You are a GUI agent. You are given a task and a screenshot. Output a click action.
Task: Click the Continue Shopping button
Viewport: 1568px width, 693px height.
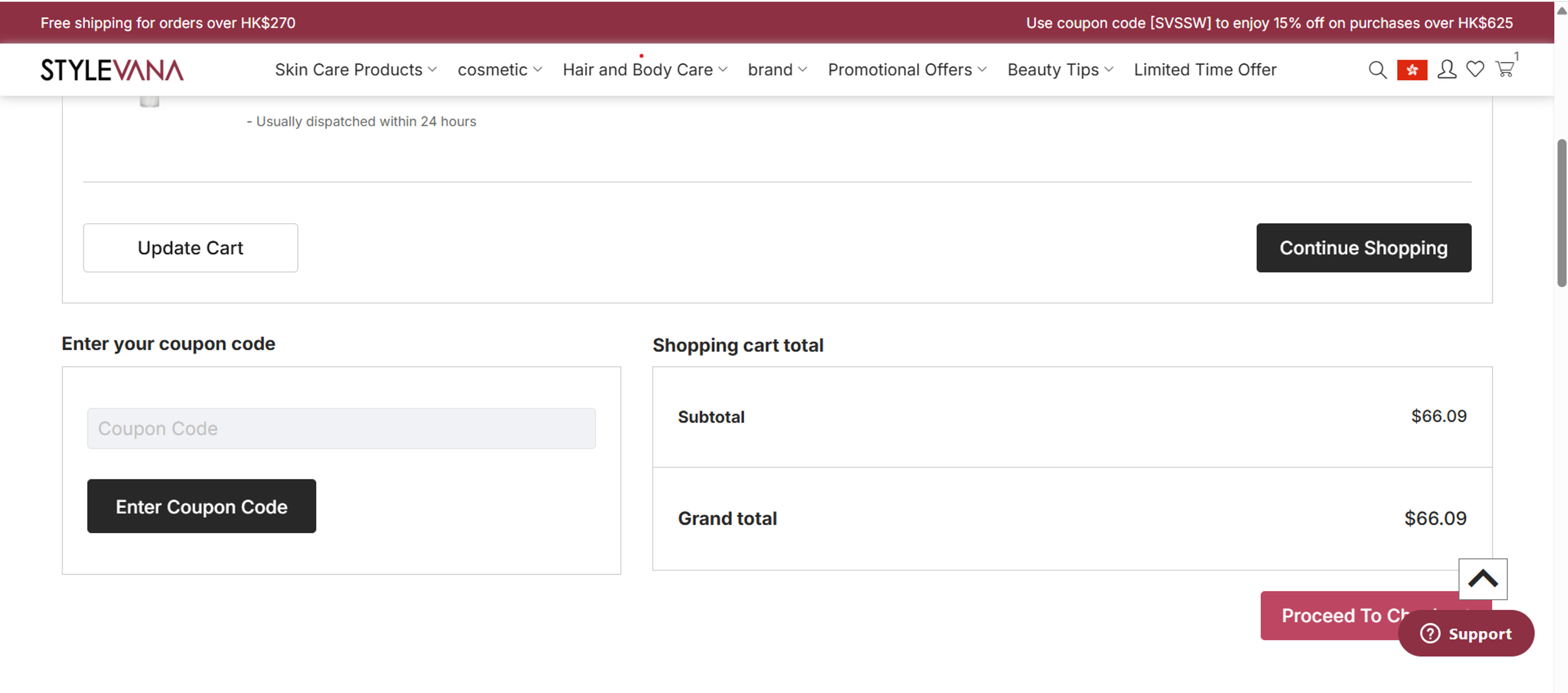click(1363, 248)
